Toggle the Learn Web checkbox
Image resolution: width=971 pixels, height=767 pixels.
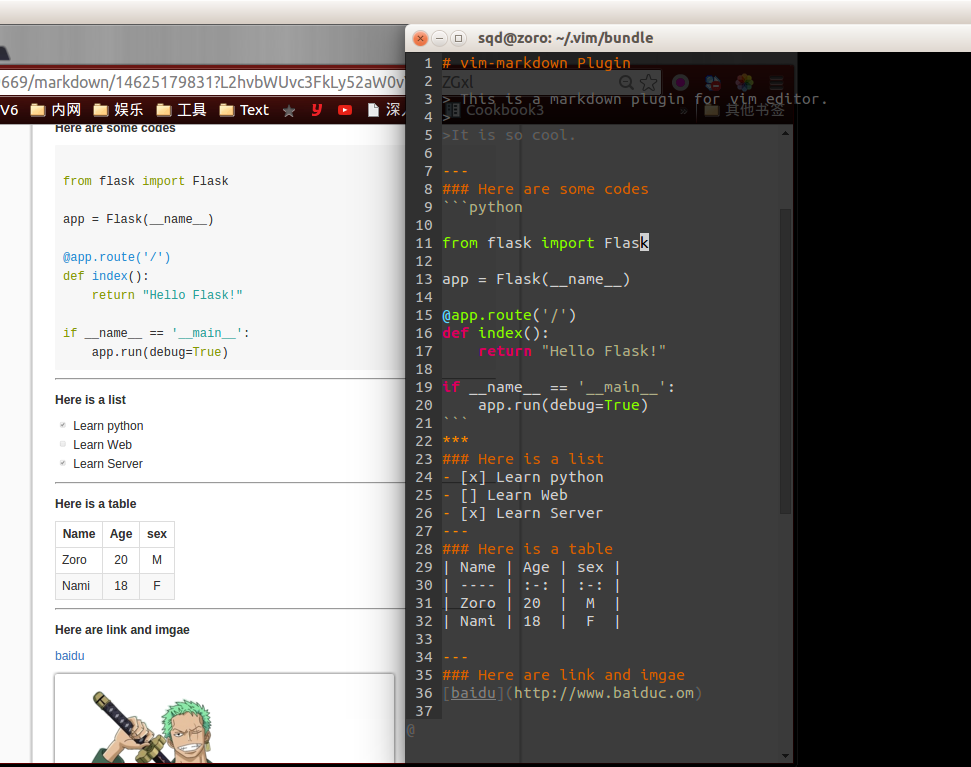[x=63, y=444]
